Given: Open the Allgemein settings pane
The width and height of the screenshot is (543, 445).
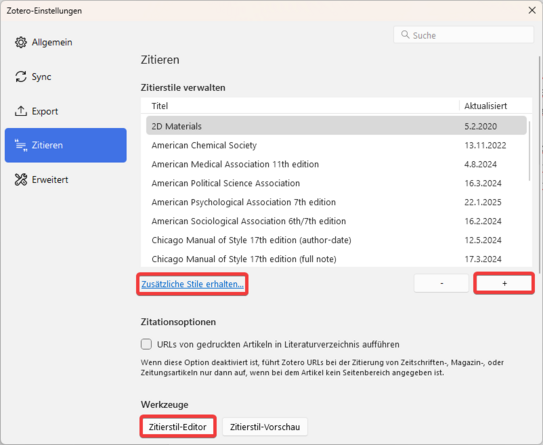Looking at the screenshot, I should [x=66, y=42].
